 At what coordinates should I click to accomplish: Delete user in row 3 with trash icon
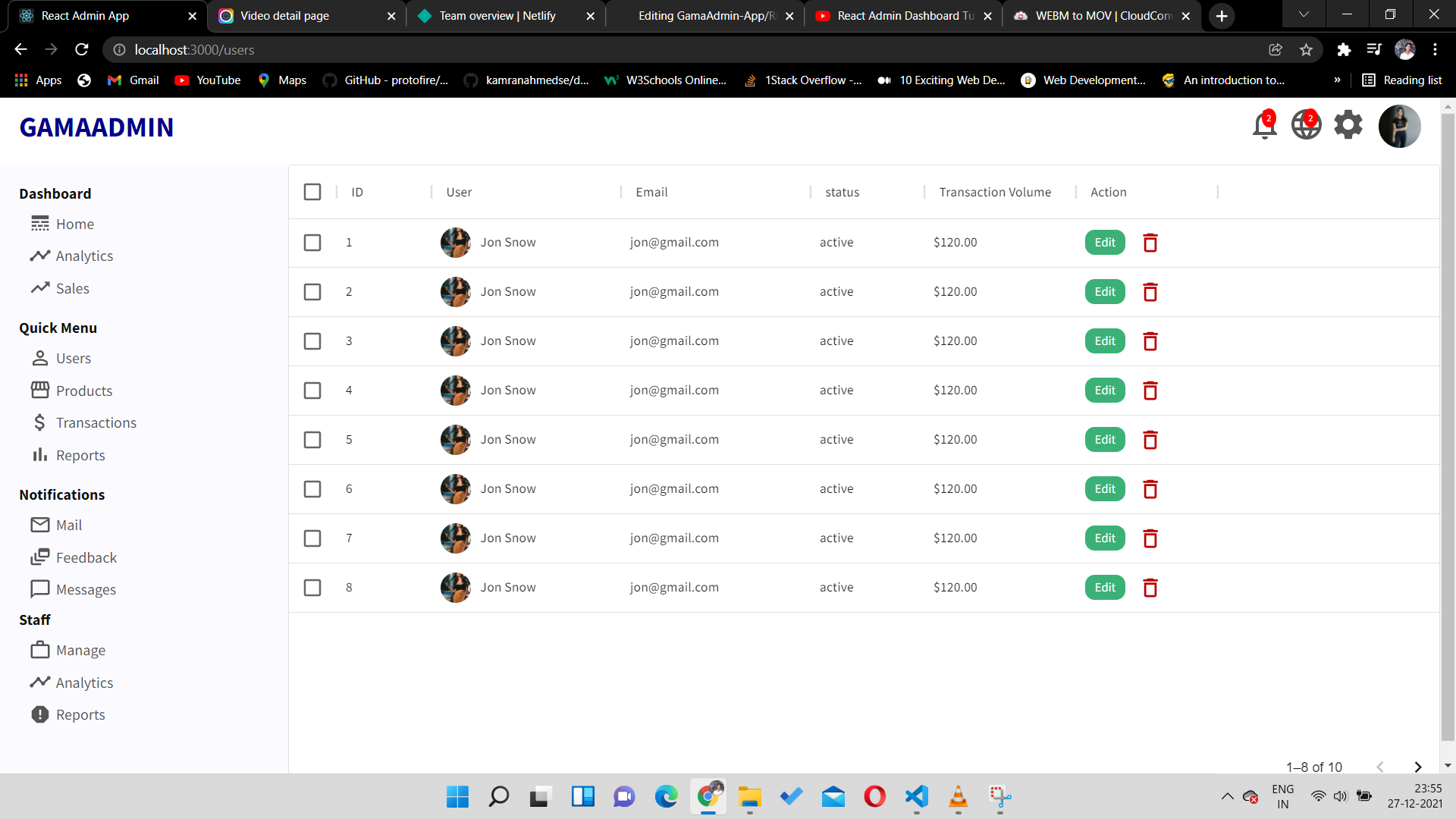[x=1150, y=341]
